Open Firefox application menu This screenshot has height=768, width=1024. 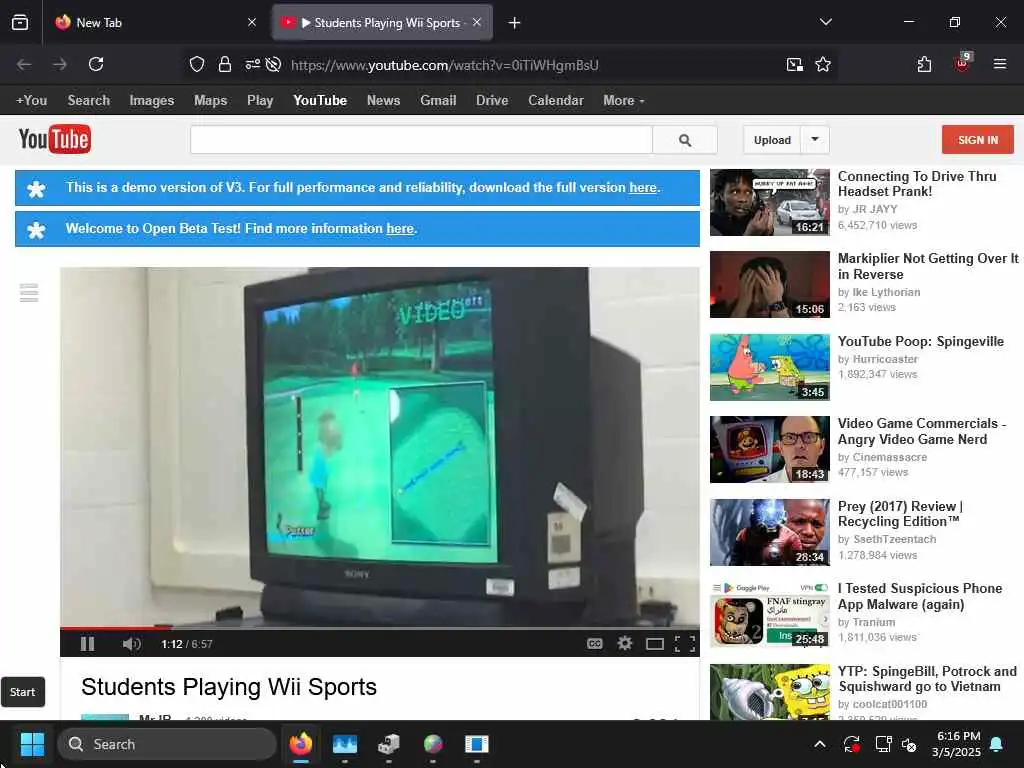tap(1000, 64)
